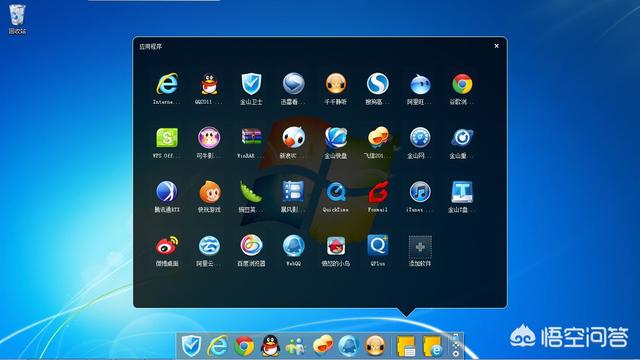Launch Fetion from the dock

pyautogui.click(x=322, y=346)
